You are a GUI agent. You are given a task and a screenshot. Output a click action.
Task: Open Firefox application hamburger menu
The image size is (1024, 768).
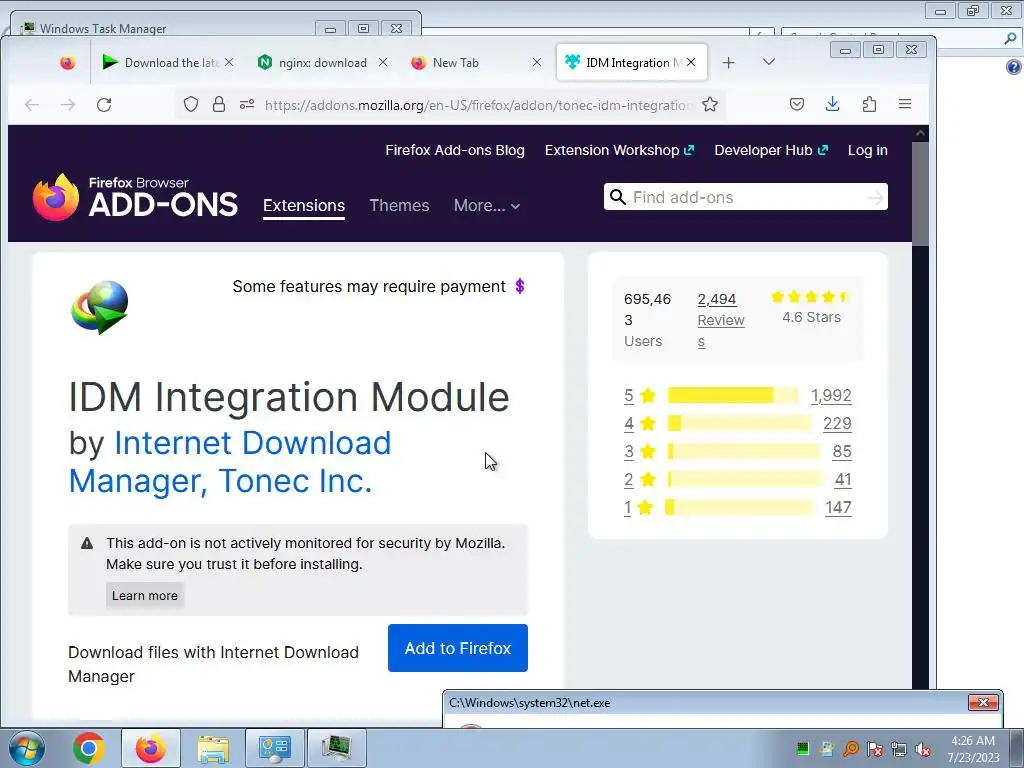(x=904, y=104)
